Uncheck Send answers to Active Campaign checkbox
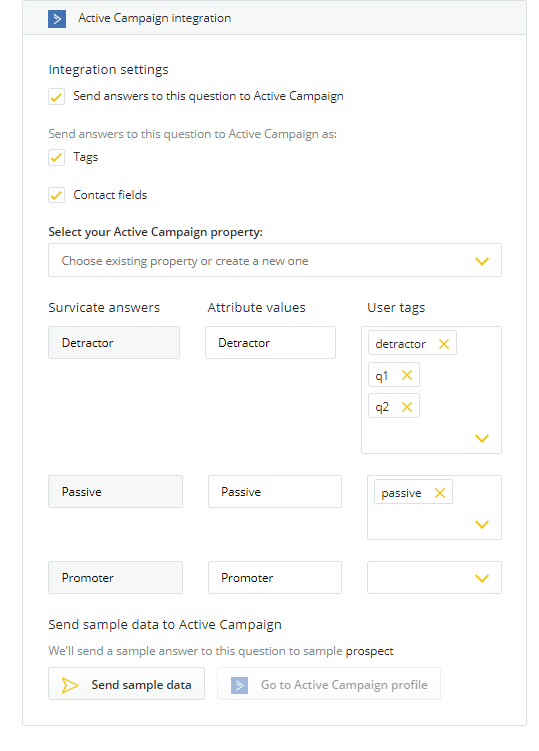 tap(57, 96)
